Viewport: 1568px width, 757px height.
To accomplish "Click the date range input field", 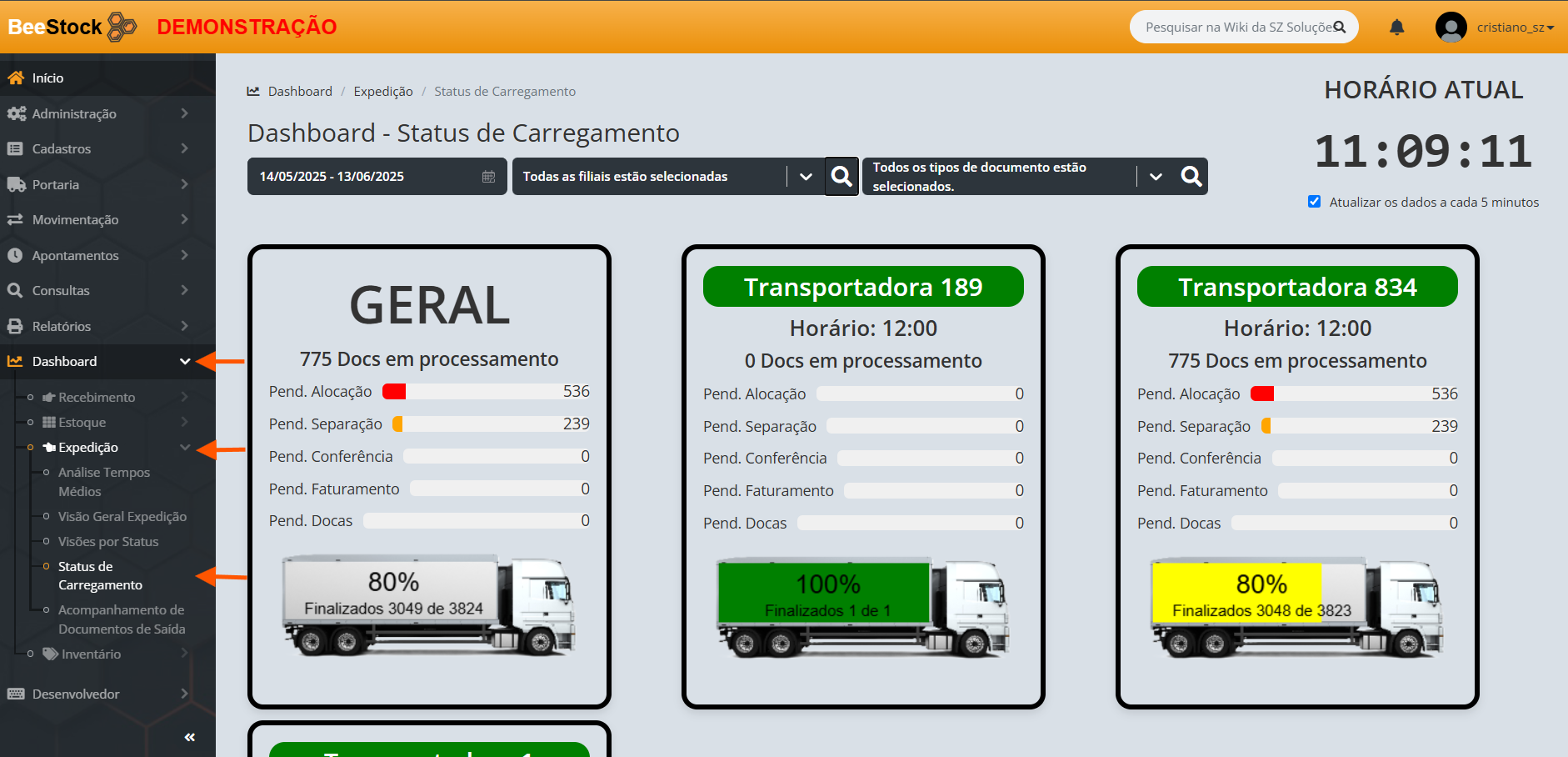I will point(367,177).
